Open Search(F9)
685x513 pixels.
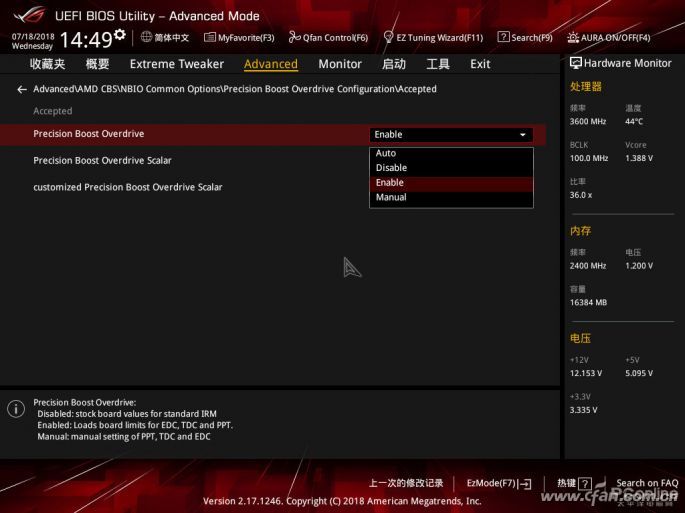coord(525,38)
